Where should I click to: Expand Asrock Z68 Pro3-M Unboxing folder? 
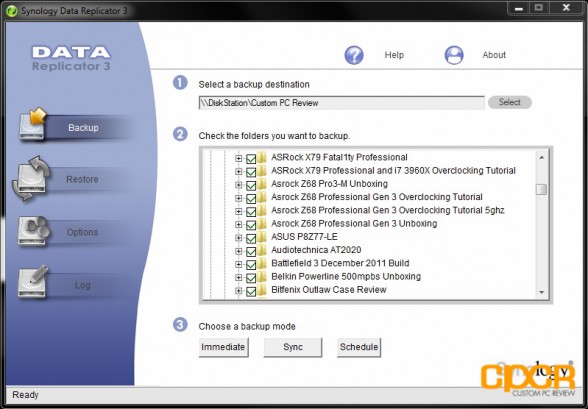click(x=238, y=185)
